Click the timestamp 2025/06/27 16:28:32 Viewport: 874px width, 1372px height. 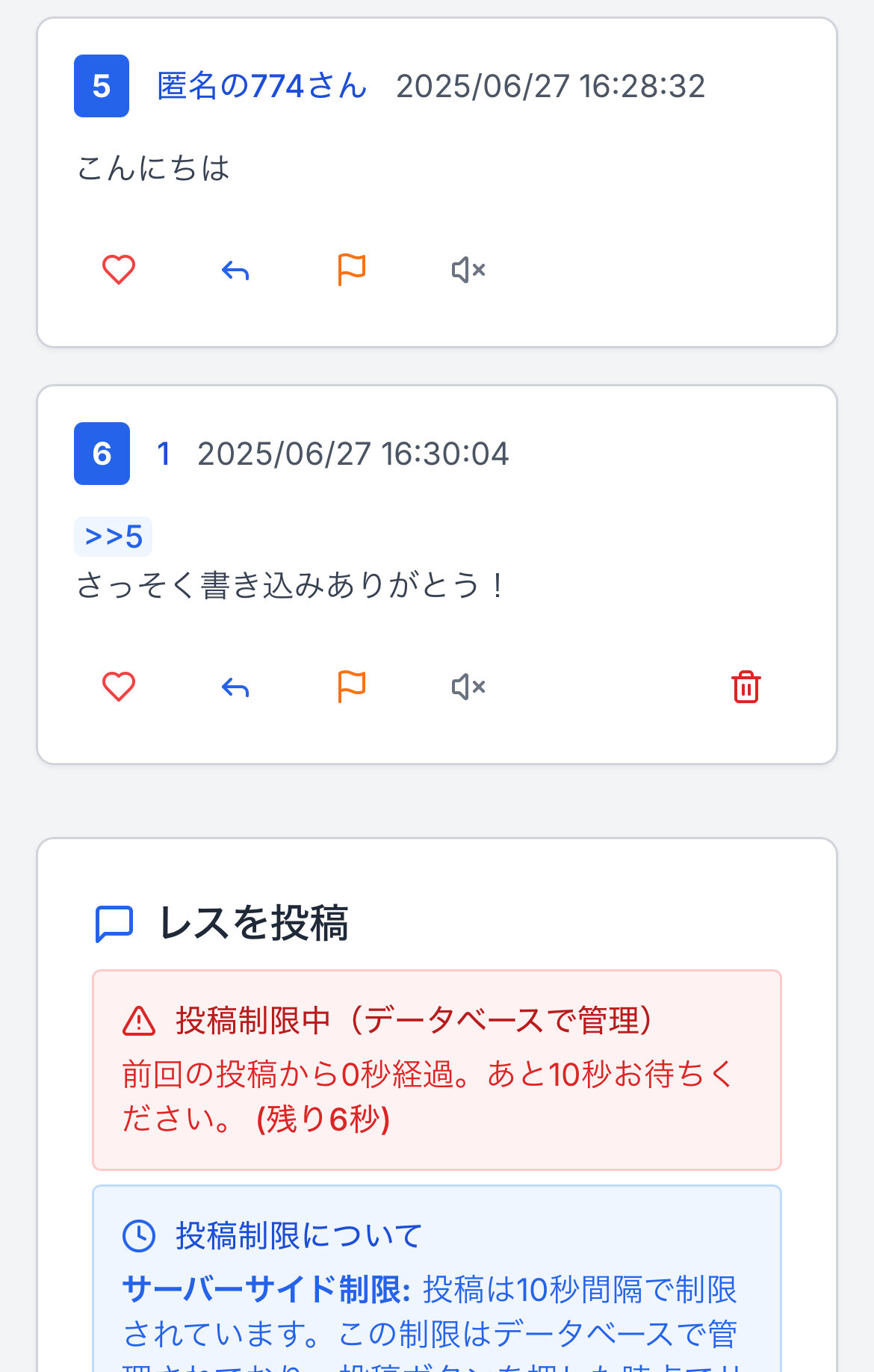[x=551, y=86]
